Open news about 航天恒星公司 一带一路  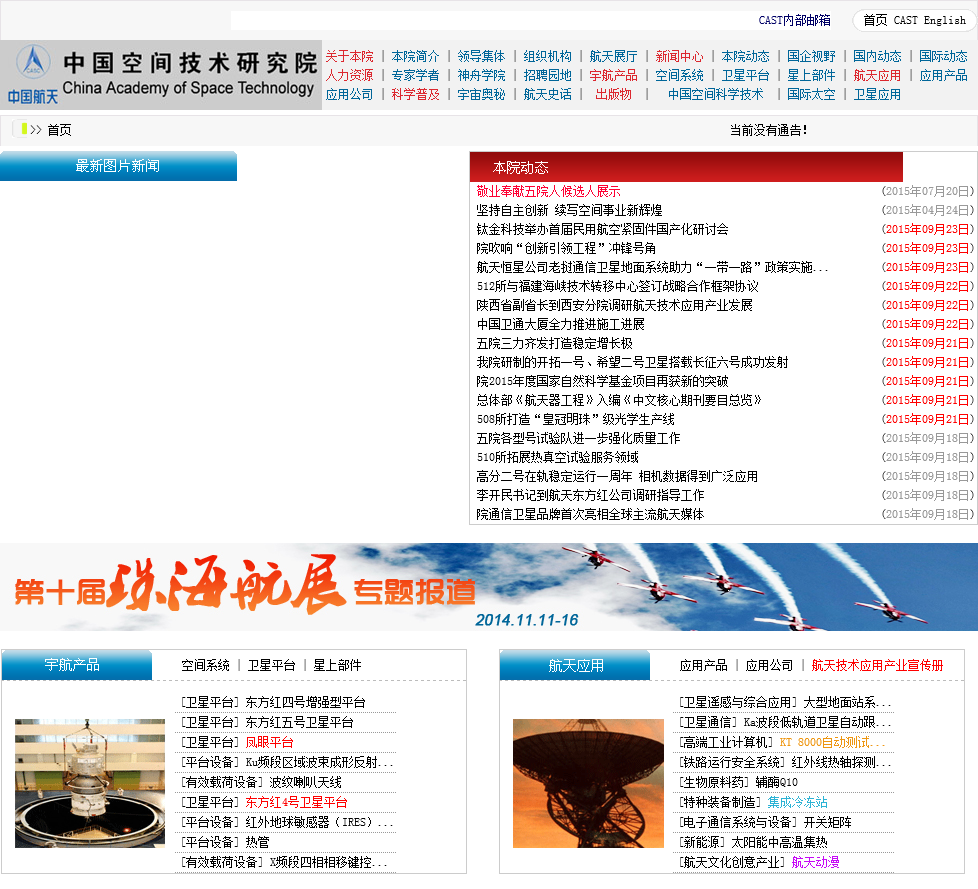click(x=652, y=268)
